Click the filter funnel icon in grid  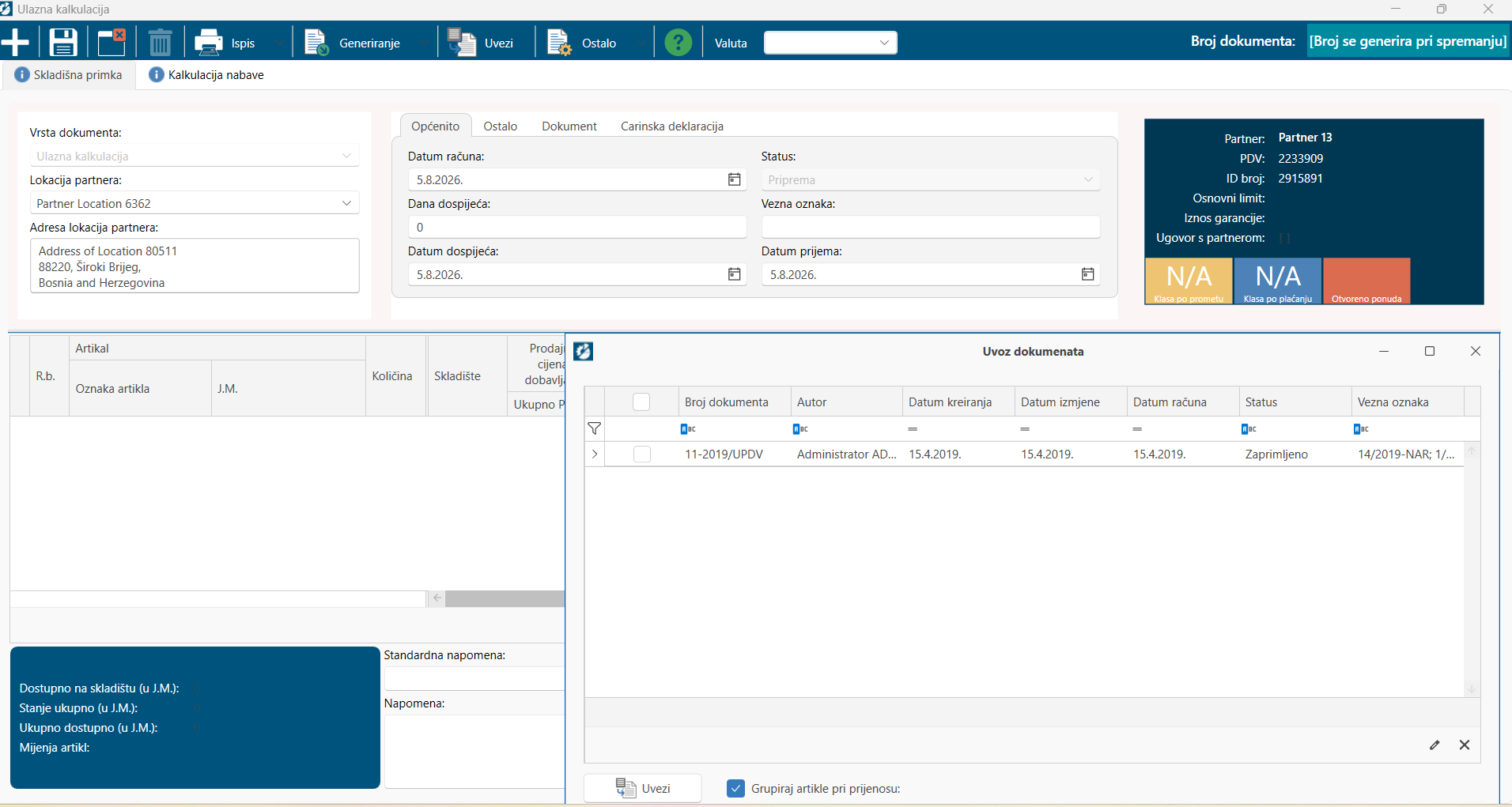click(x=595, y=428)
